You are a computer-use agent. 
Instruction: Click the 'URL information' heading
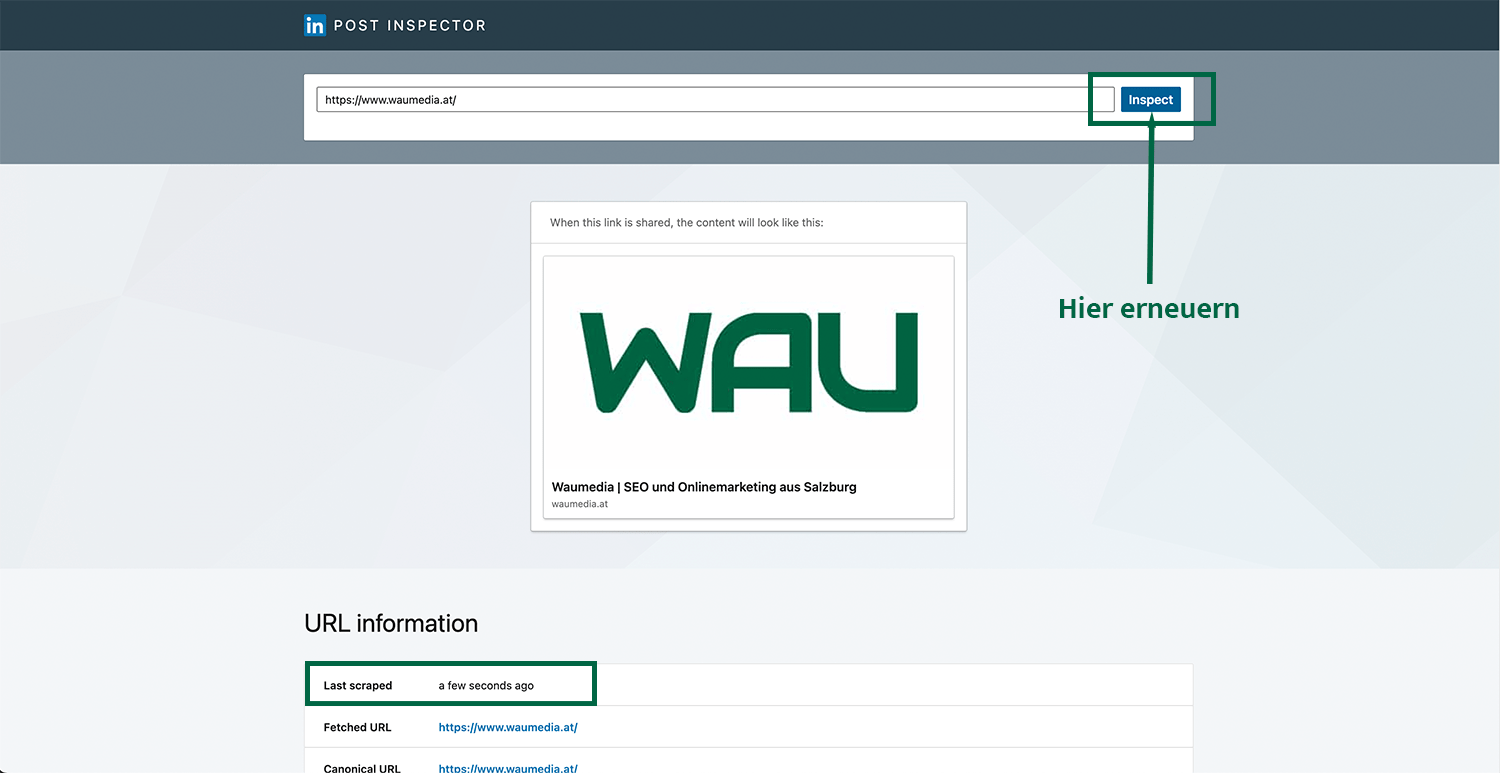click(391, 623)
